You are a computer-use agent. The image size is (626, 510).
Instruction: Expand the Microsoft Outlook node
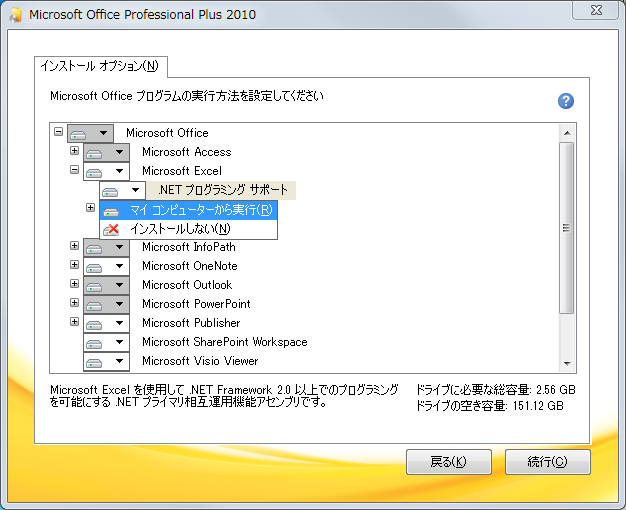74,284
